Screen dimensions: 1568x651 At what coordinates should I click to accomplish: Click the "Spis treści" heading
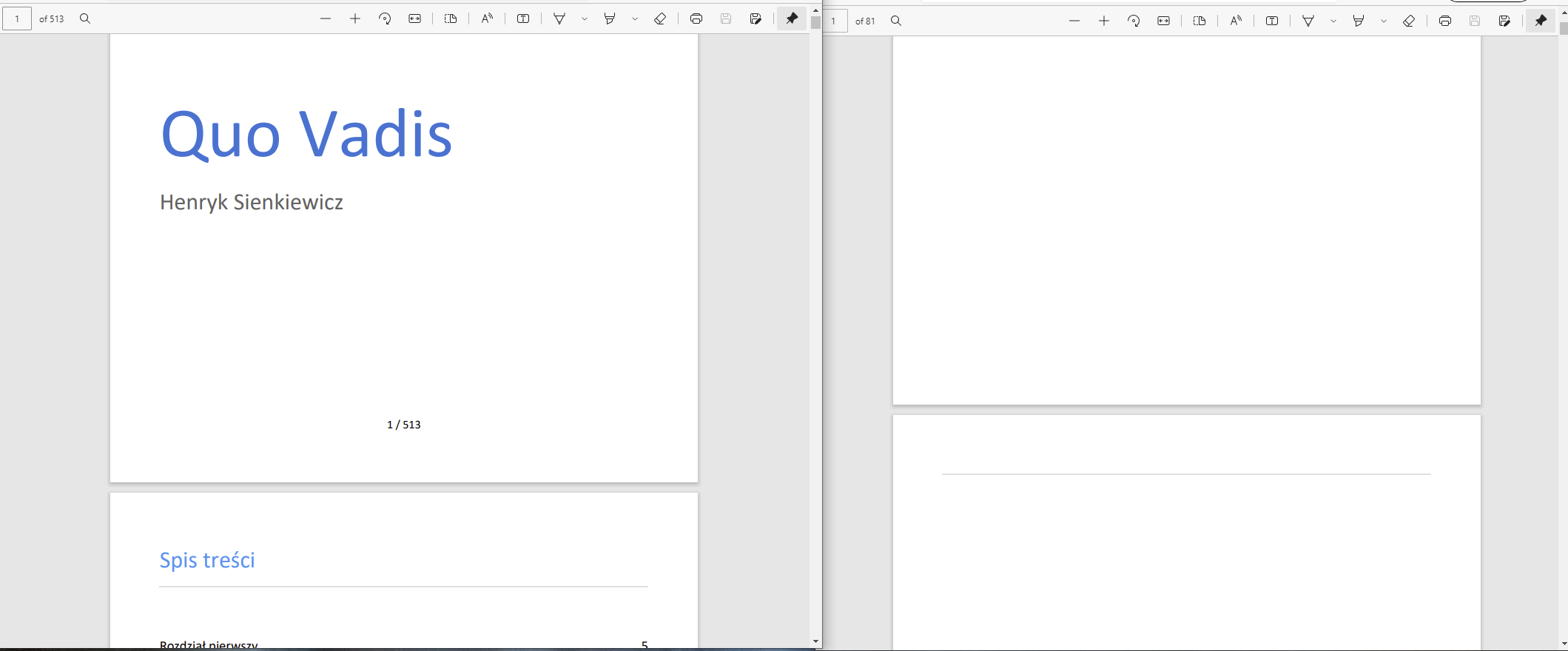point(207,560)
